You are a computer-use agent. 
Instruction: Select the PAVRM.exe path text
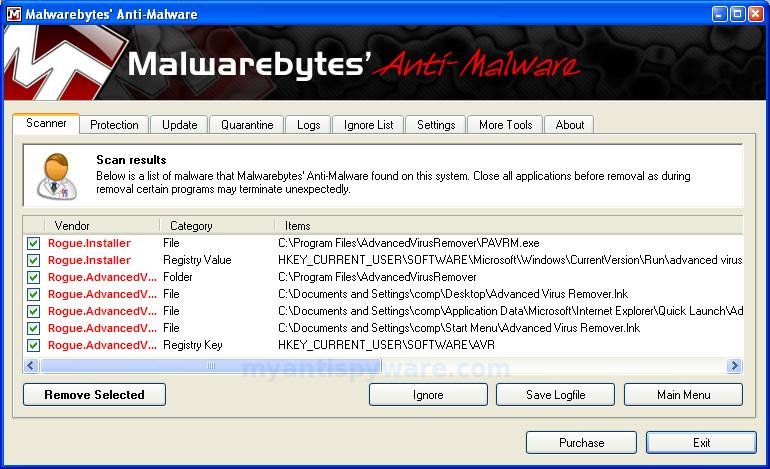click(409, 243)
